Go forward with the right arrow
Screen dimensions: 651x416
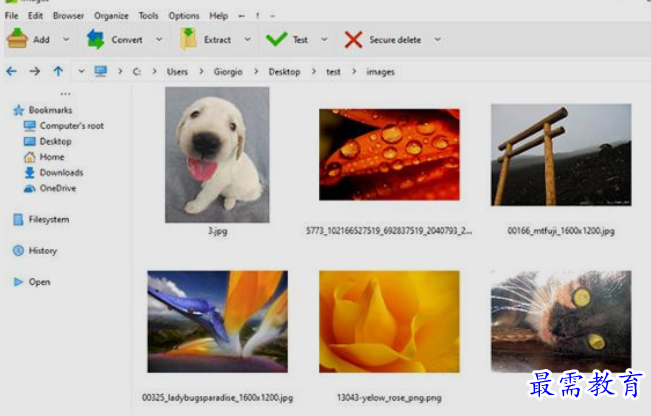click(x=35, y=71)
